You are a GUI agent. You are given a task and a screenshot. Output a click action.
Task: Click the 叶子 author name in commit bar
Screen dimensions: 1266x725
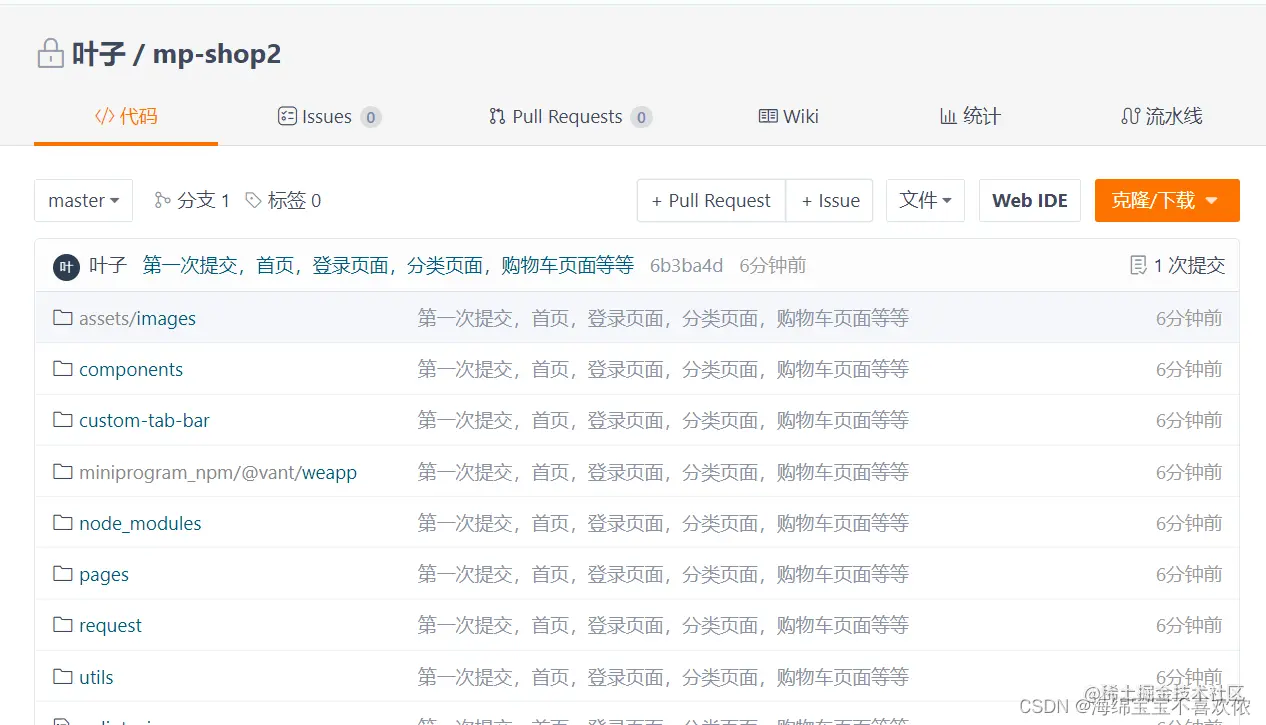(x=108, y=265)
